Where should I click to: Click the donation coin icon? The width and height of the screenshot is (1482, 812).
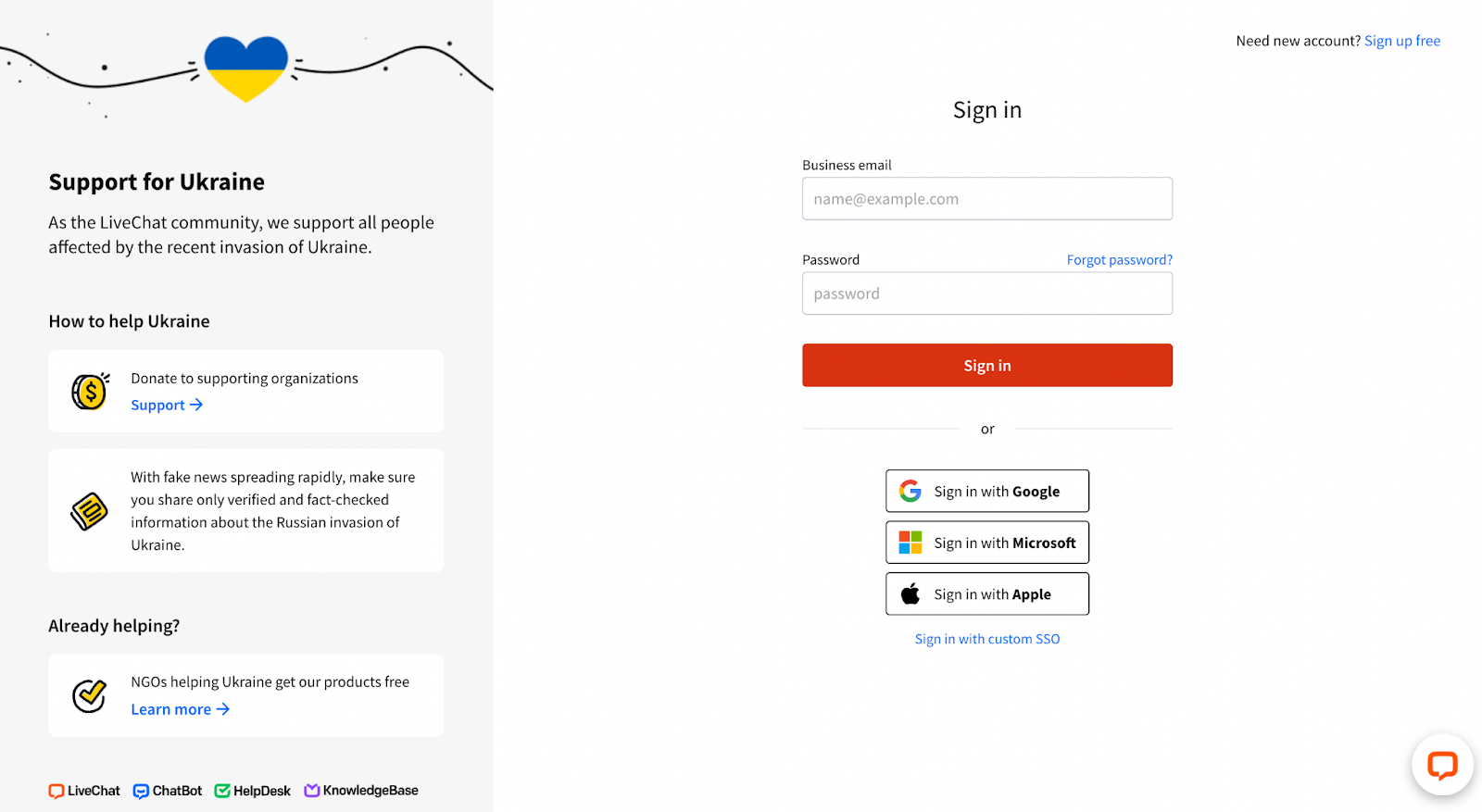pyautogui.click(x=91, y=391)
